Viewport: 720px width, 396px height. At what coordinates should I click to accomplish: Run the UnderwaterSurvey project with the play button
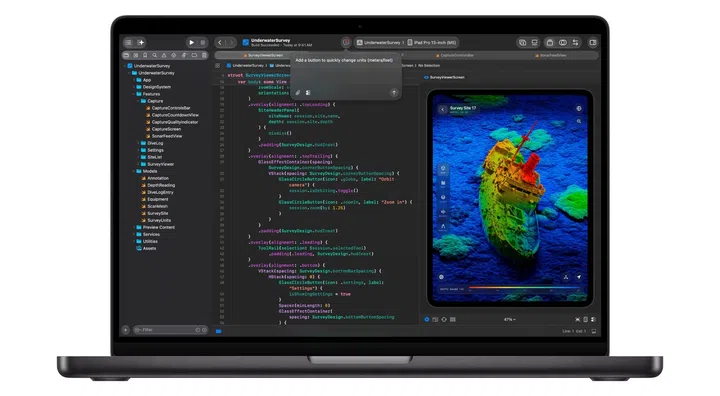pos(191,43)
